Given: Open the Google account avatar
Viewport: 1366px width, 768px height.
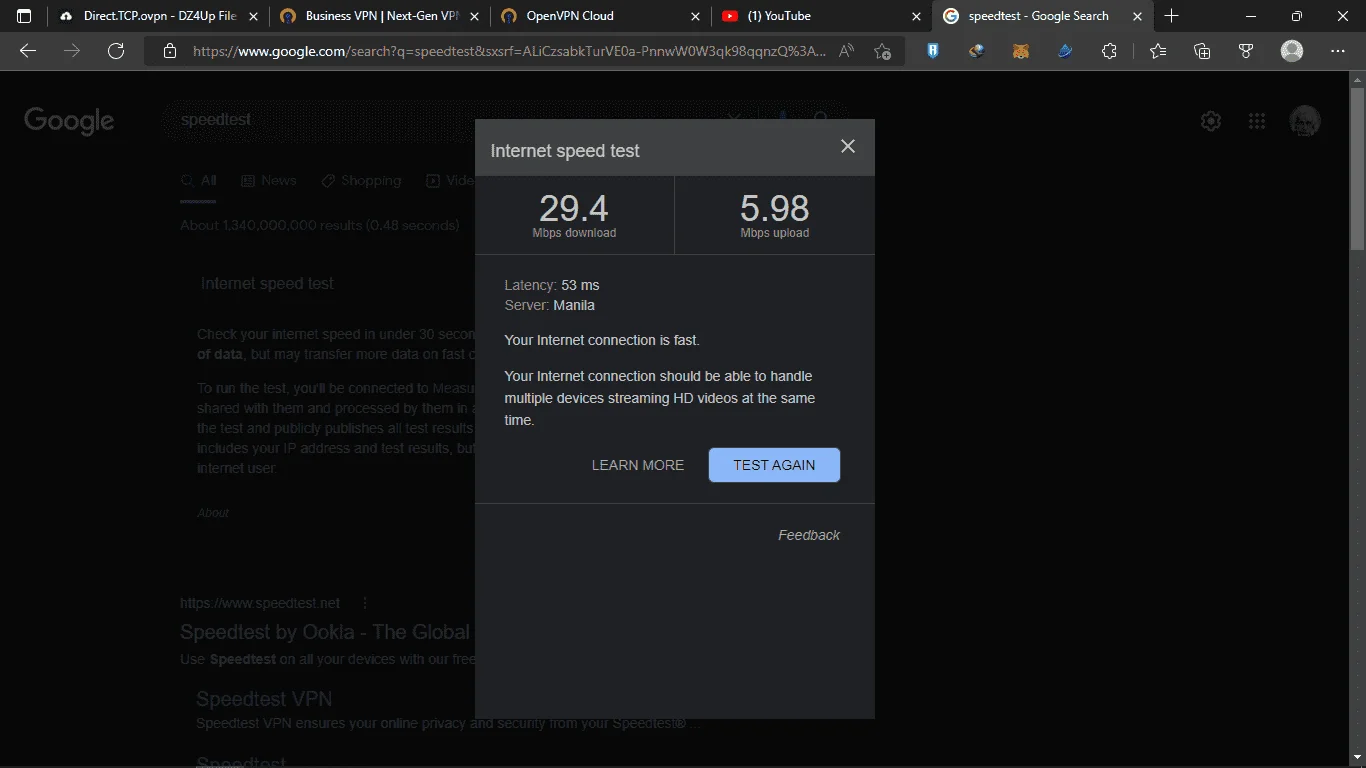Looking at the screenshot, I should coord(1305,121).
